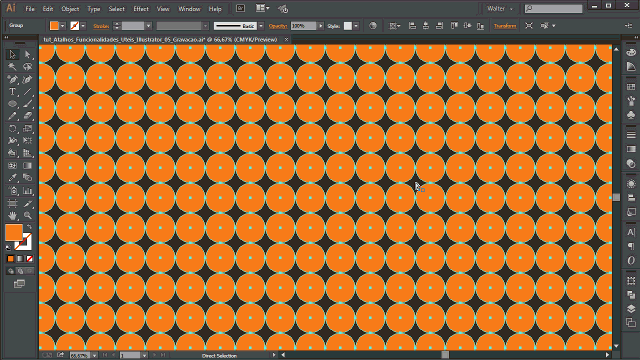Viewport: 640px width, 360px height.
Task: Set paint mode to Gradient
Action: [20, 258]
